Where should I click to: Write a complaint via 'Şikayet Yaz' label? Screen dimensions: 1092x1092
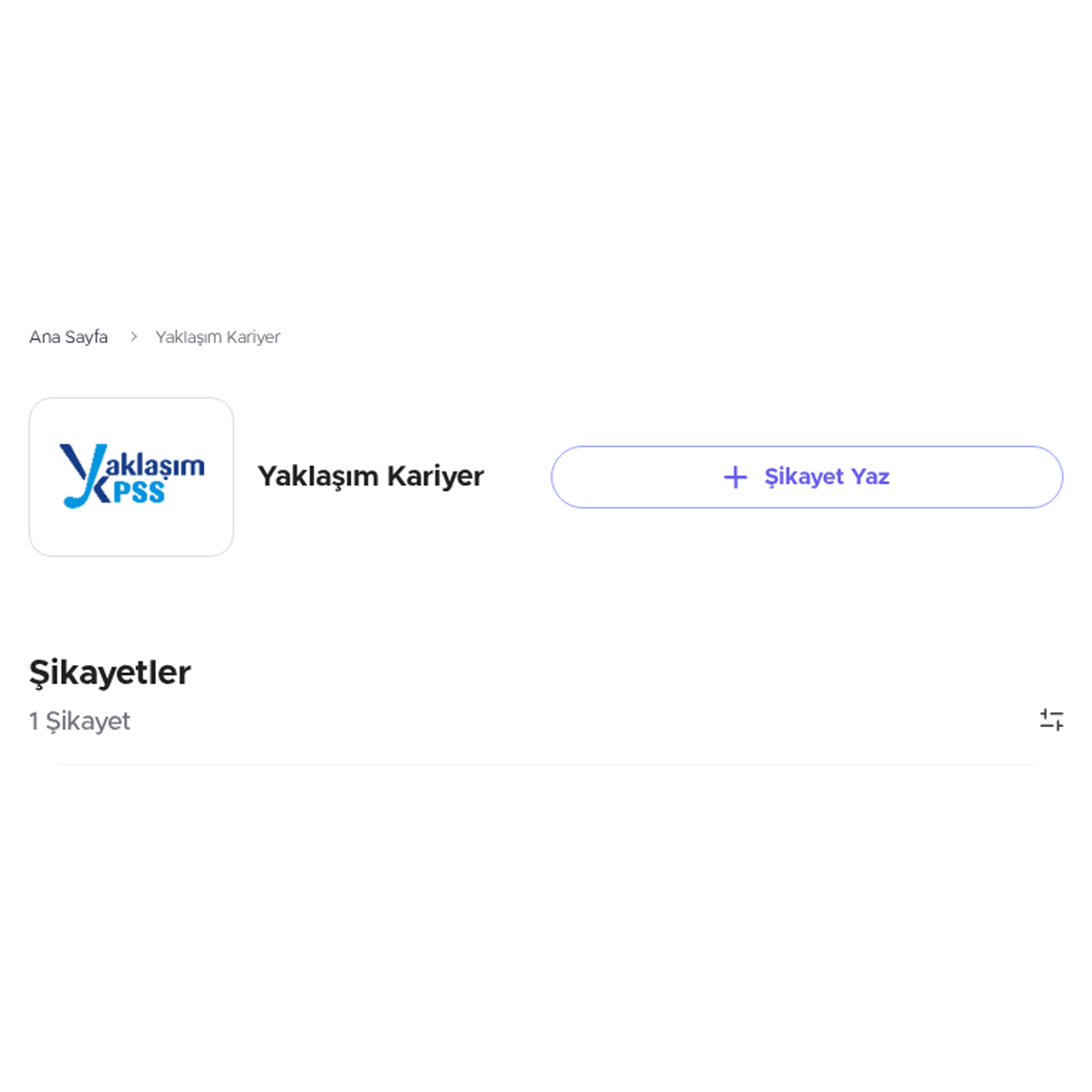click(826, 477)
